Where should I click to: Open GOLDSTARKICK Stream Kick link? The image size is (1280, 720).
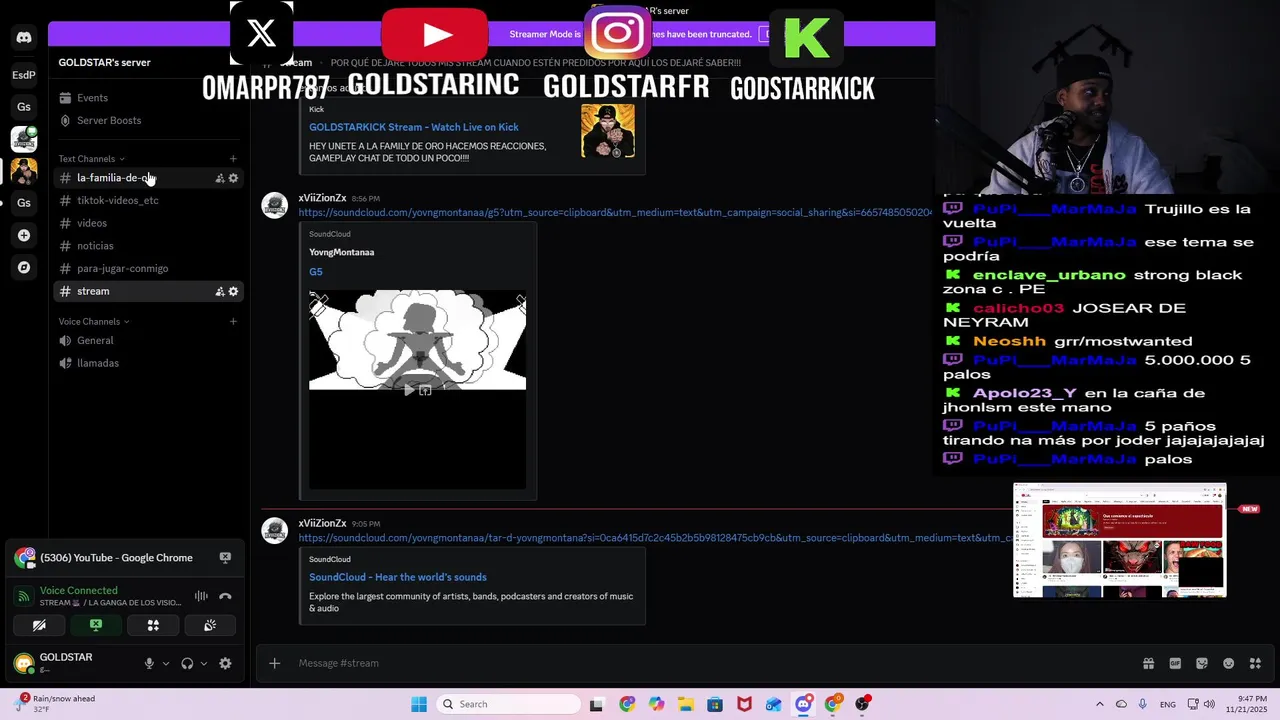point(413,127)
